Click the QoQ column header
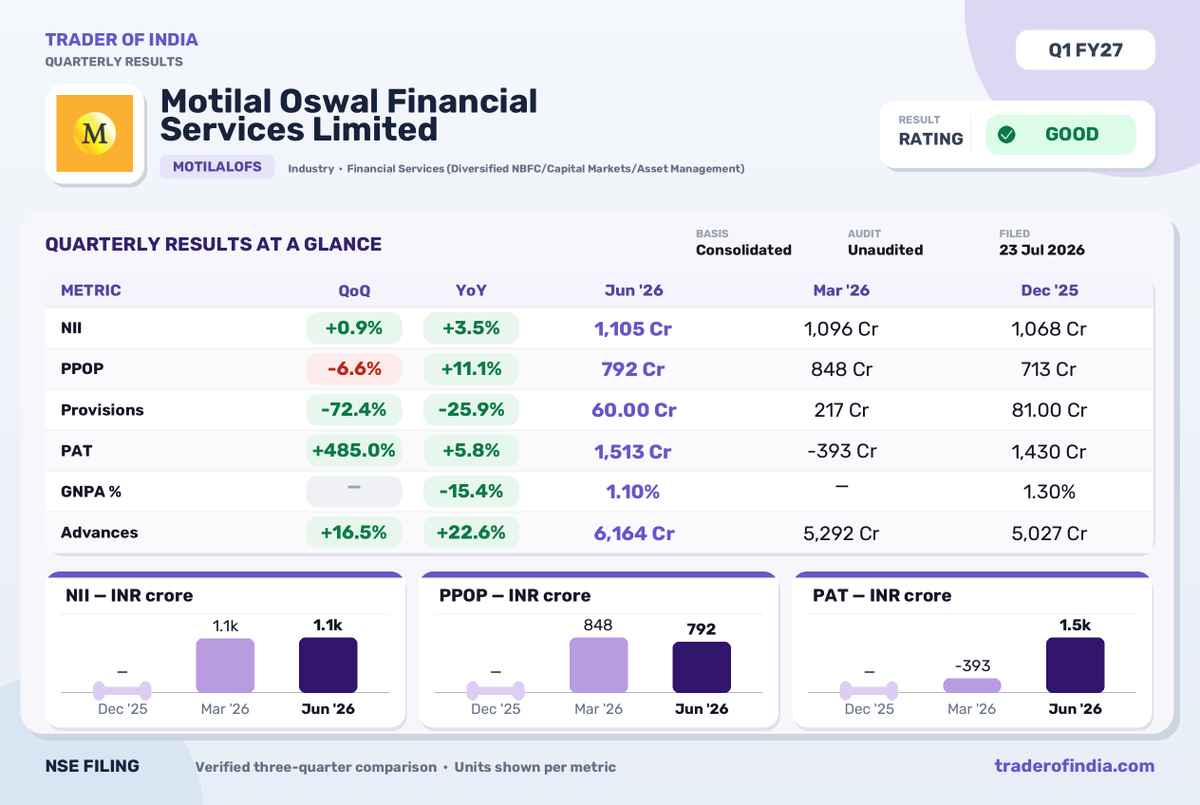The image size is (1200, 805). (x=354, y=291)
